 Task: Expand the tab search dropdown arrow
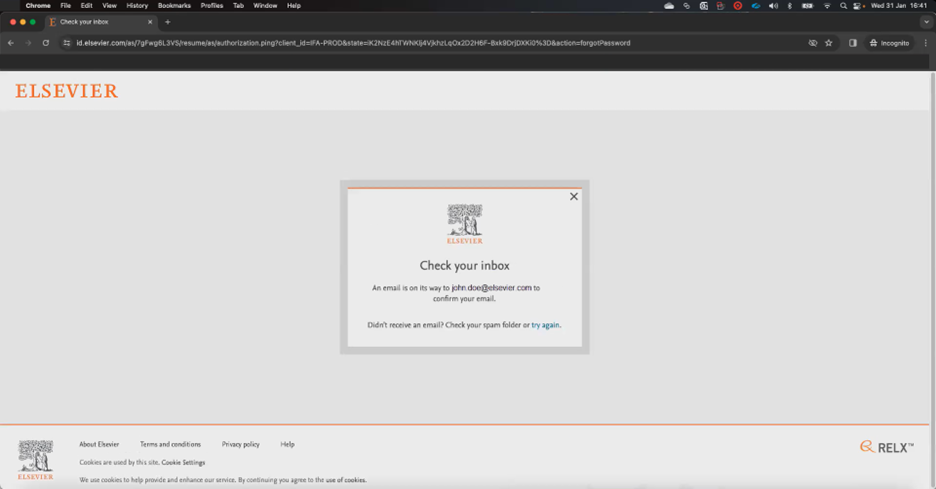pyautogui.click(x=926, y=22)
